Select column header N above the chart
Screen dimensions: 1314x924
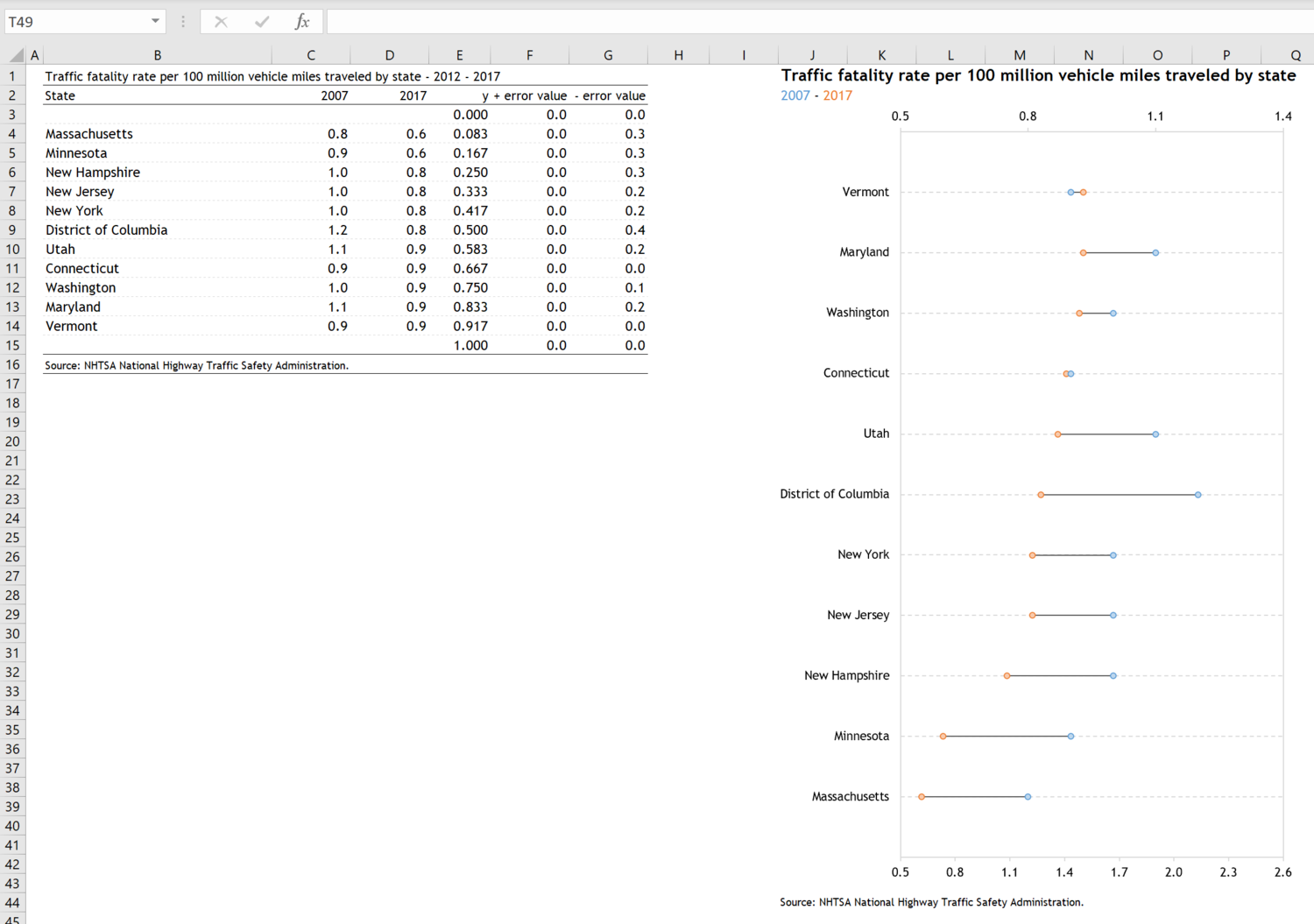[x=1088, y=54]
